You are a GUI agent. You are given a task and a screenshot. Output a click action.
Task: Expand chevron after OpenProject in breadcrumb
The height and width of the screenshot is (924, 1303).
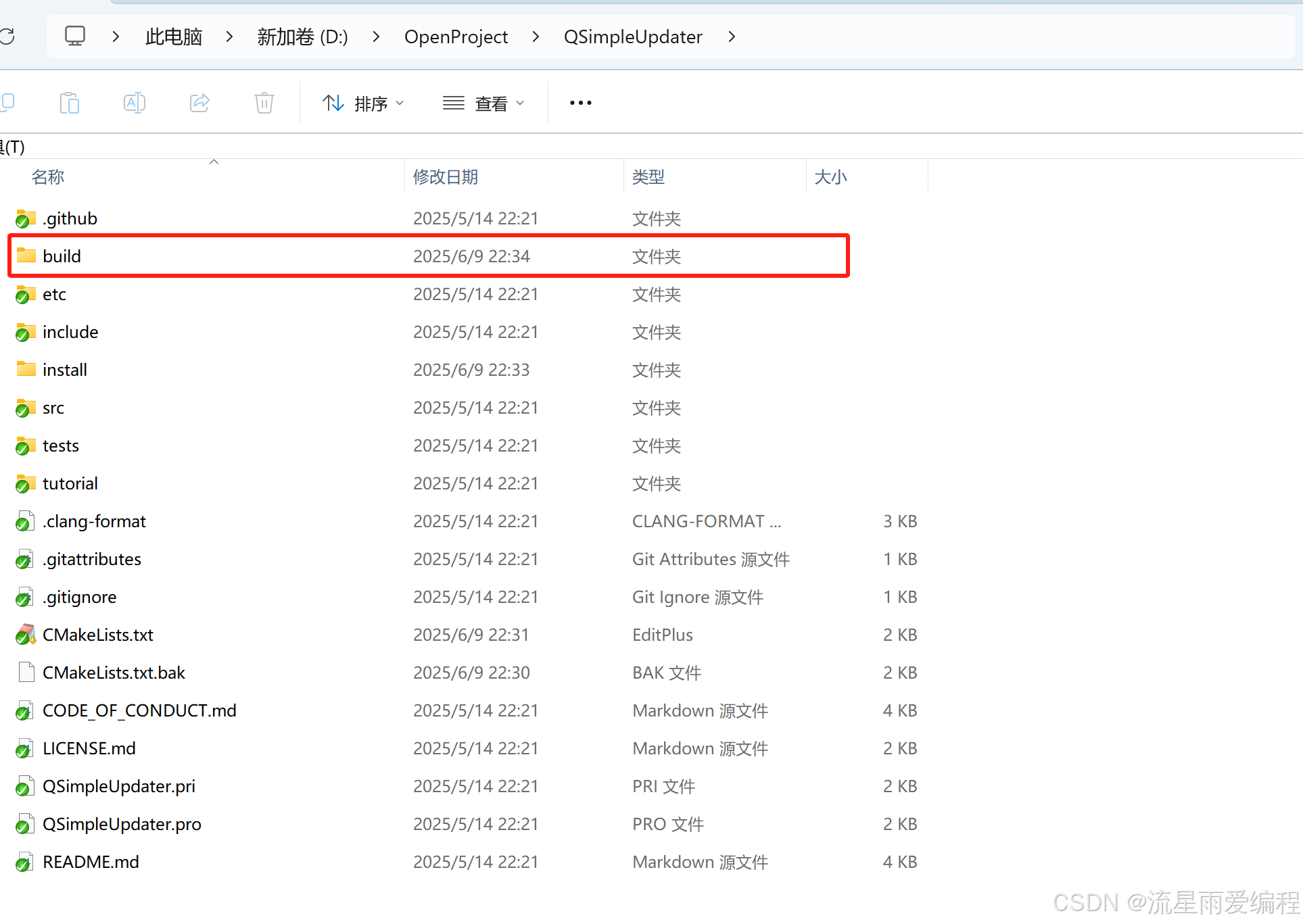pos(536,37)
